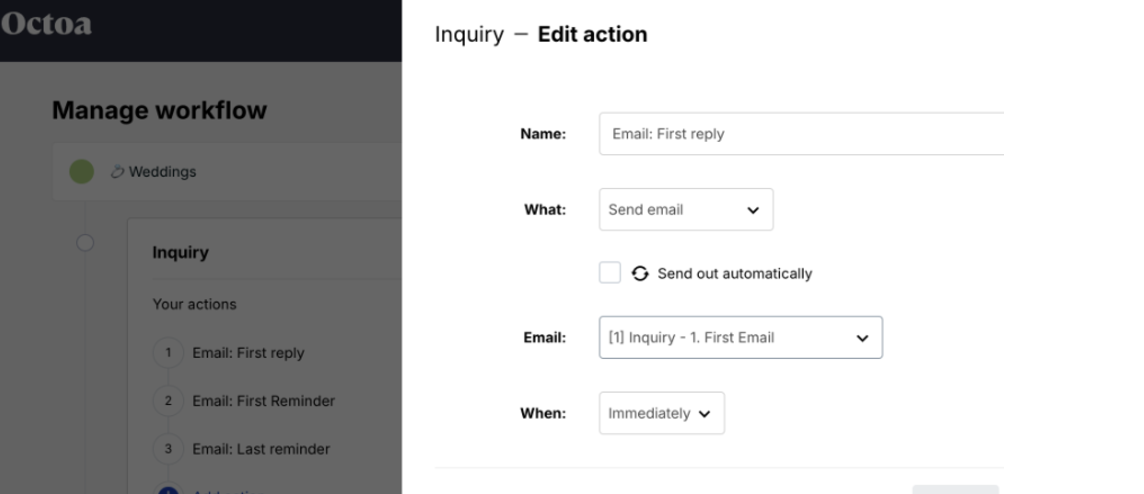This screenshot has height=494, width=1144.
Task: Click the green Weddings status circle
Action: (81, 171)
